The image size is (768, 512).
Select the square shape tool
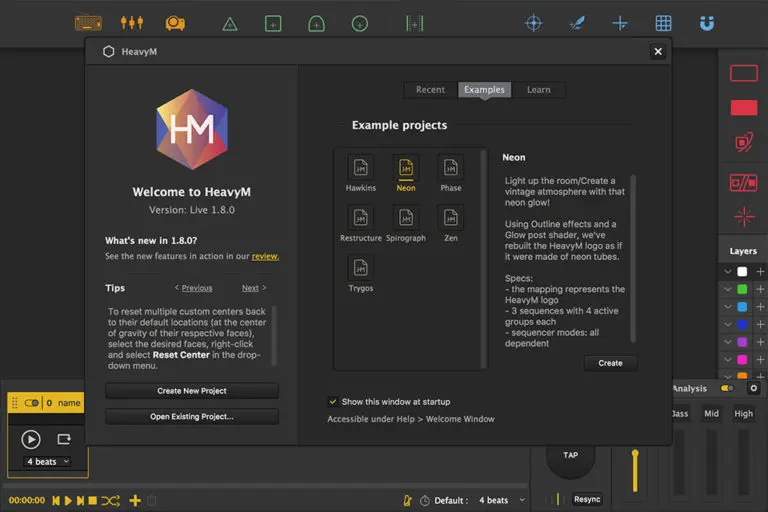coord(273,24)
